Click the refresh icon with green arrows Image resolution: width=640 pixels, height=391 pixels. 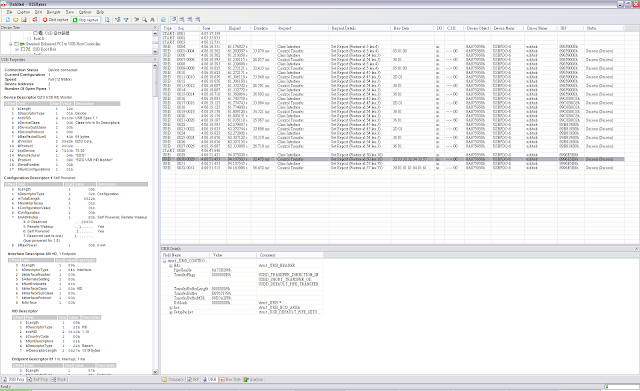click(163, 20)
